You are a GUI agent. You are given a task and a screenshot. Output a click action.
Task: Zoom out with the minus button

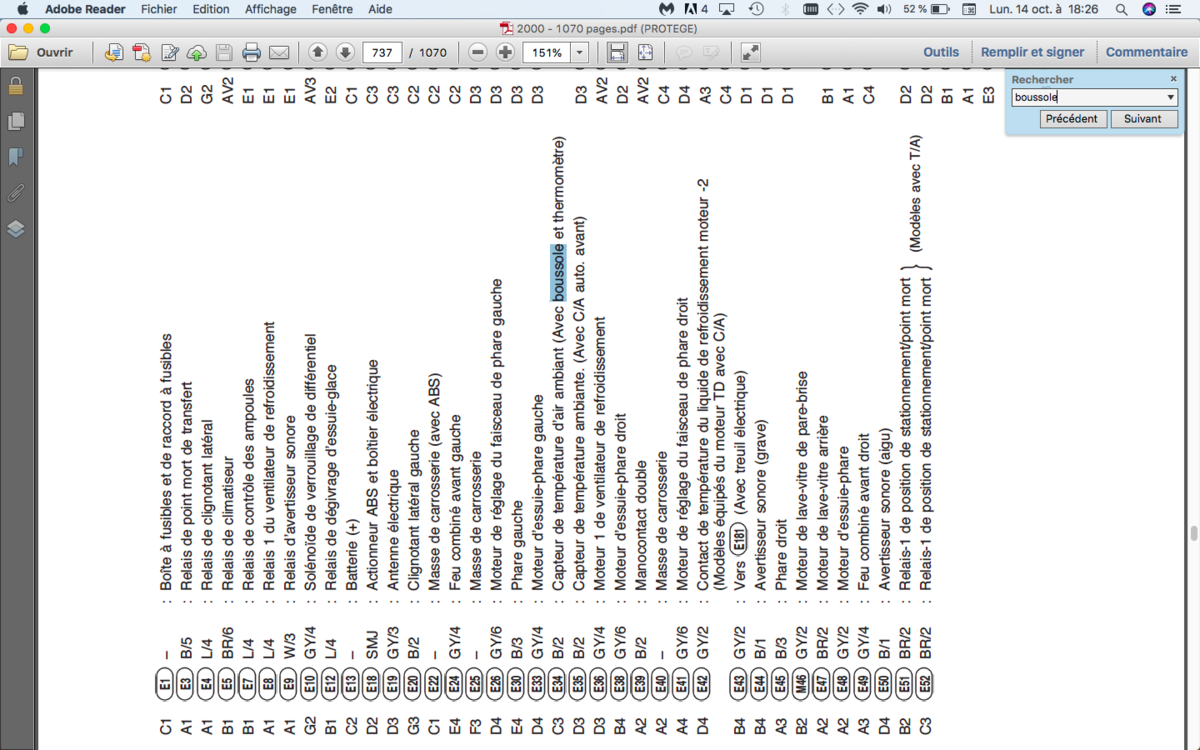(478, 52)
